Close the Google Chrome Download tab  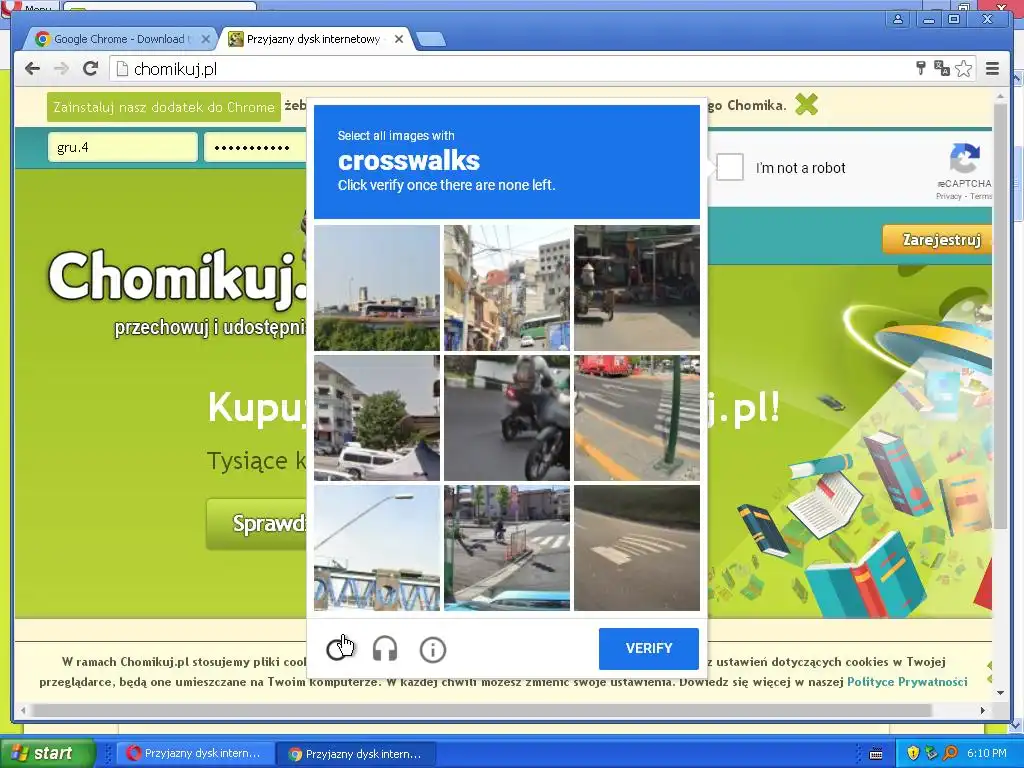206,39
